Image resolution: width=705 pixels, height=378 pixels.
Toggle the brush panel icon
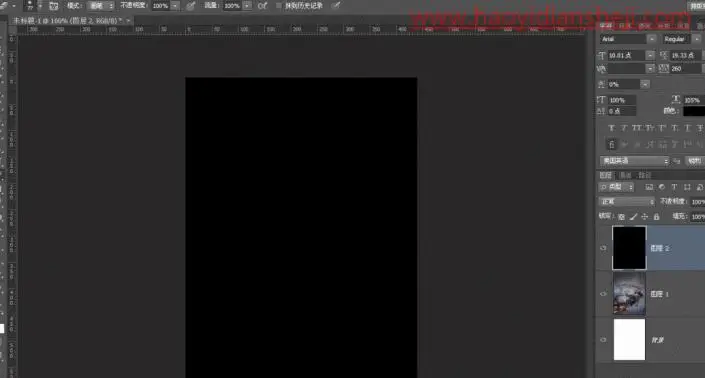[x=54, y=6]
